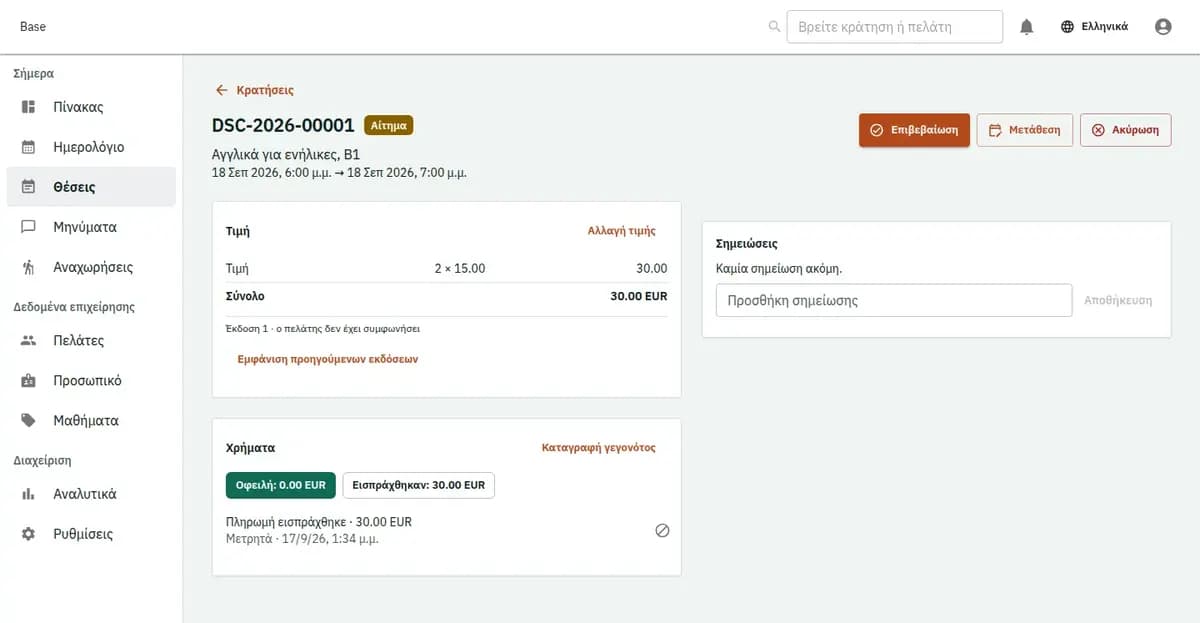The image size is (1200, 623).
Task: Click the globe language icon
Action: [x=1068, y=27]
